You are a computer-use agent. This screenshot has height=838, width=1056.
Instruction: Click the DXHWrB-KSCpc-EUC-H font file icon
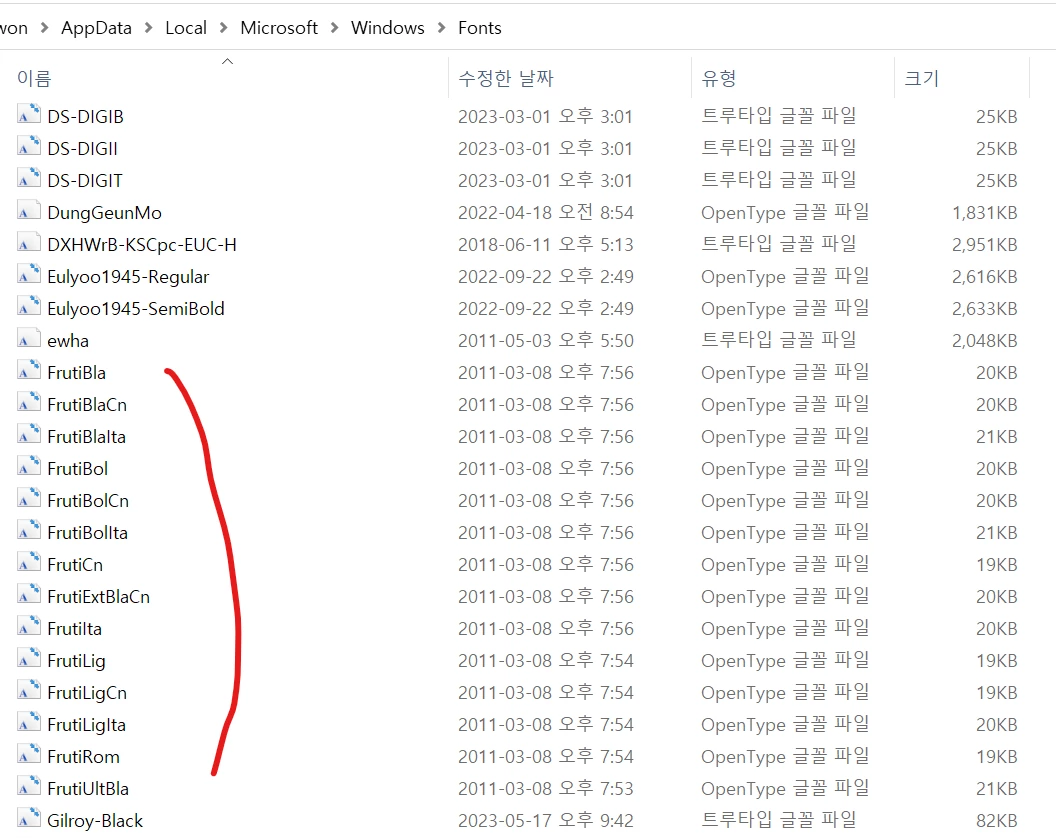click(x=28, y=243)
